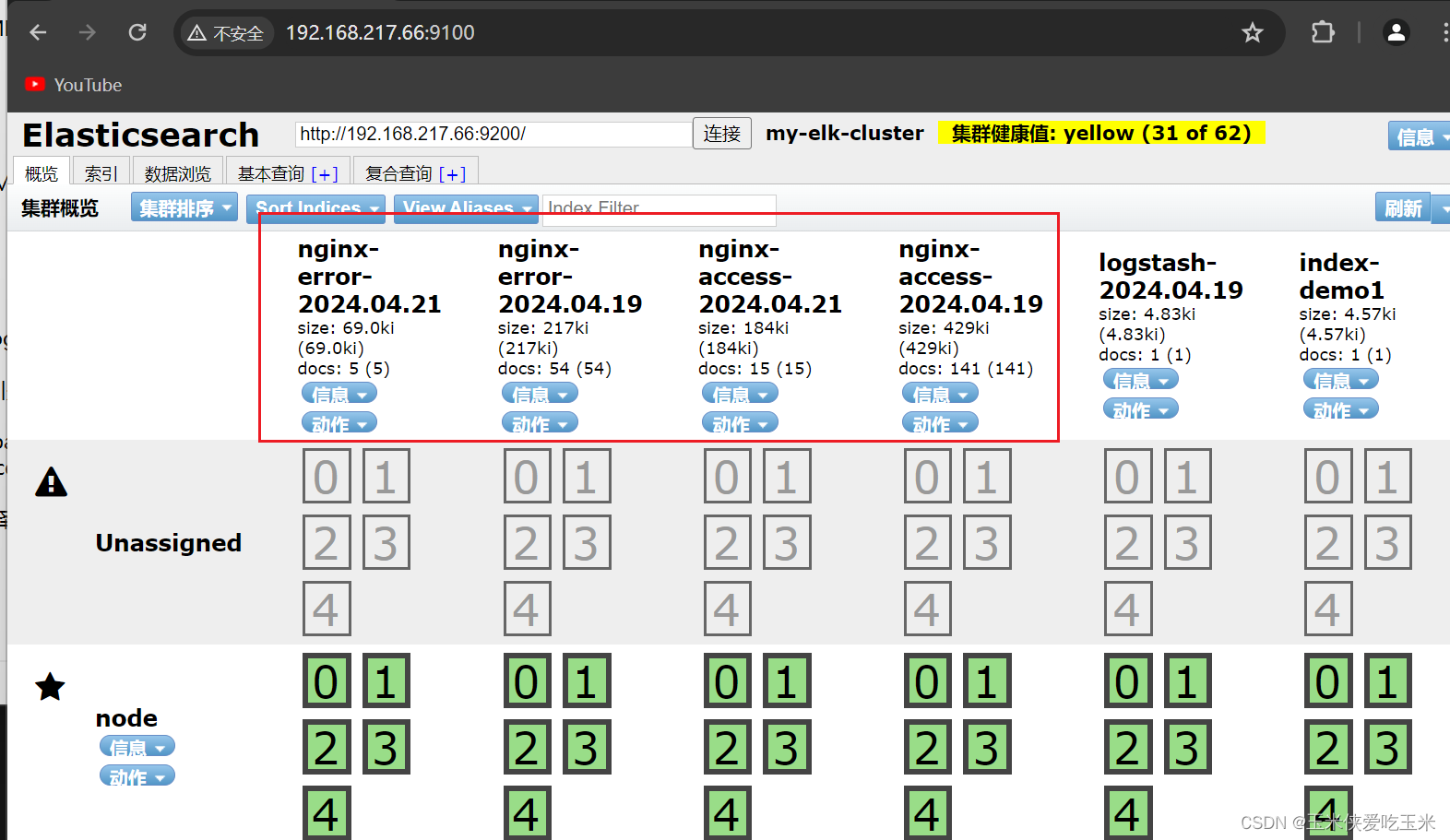Open the node 信息 dropdown

(137, 747)
